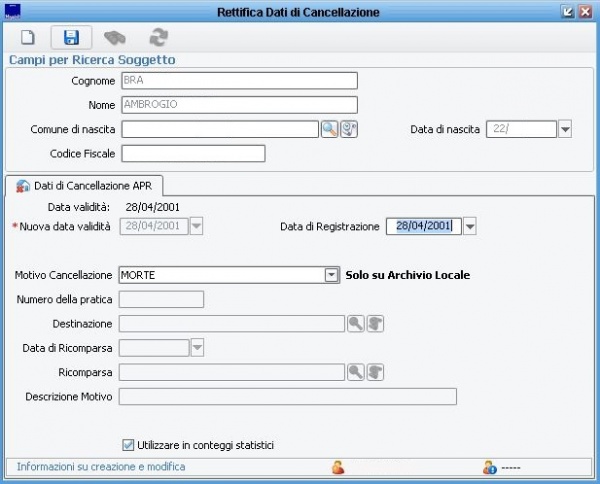Open the Data di Ricomparsa date dropdown
This screenshot has height=484, width=600.
click(197, 348)
